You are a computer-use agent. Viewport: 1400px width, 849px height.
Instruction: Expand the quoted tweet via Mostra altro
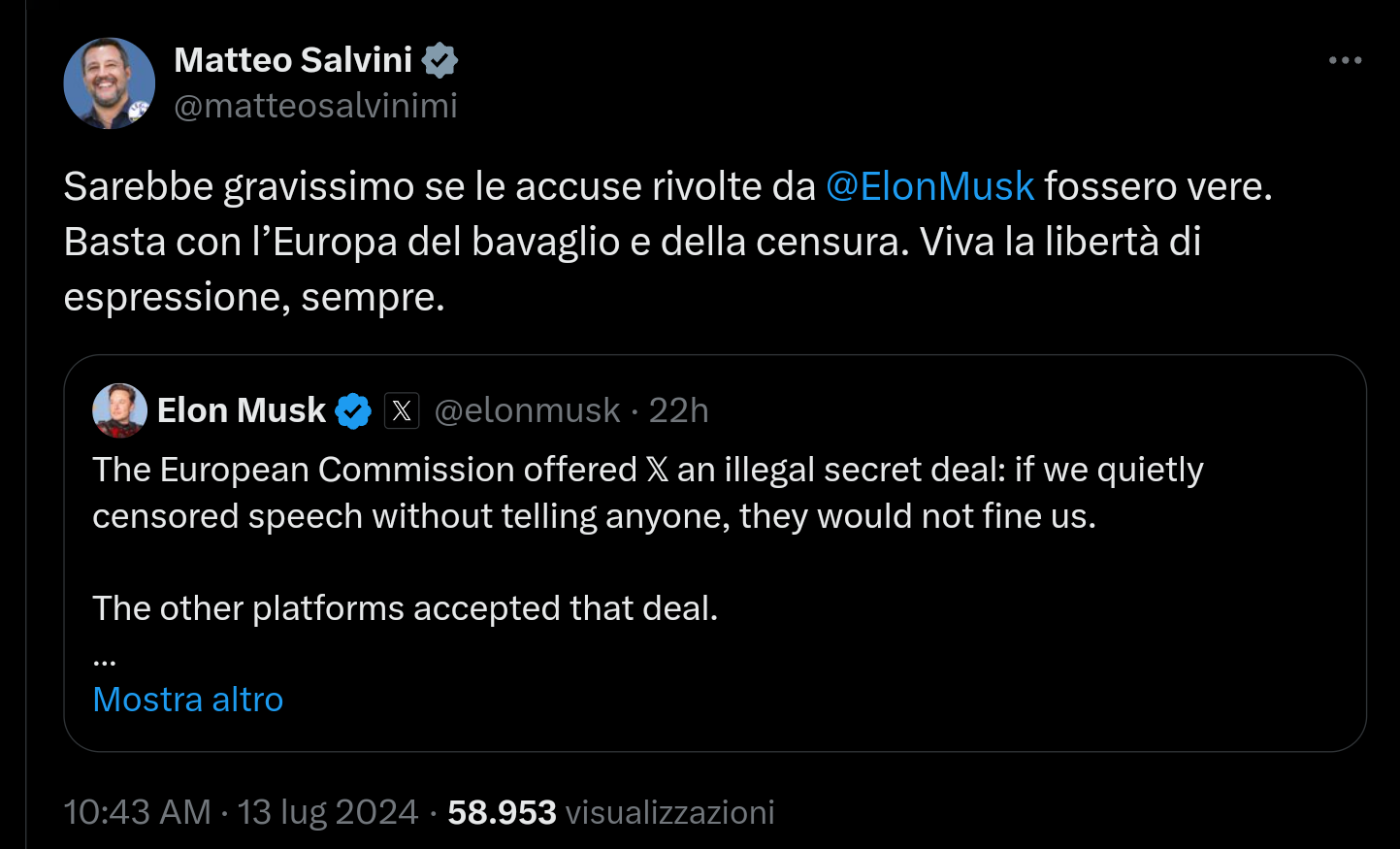tap(187, 699)
